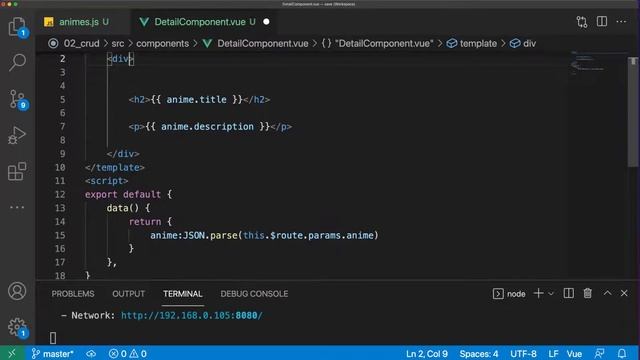Open the Extensions view
640x360 pixels.
17,171
